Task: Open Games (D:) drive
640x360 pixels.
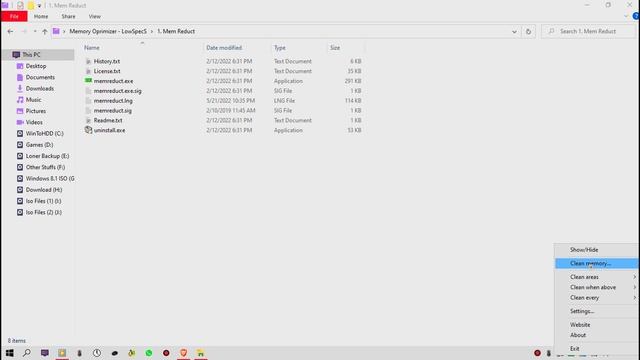Action: (x=39, y=145)
